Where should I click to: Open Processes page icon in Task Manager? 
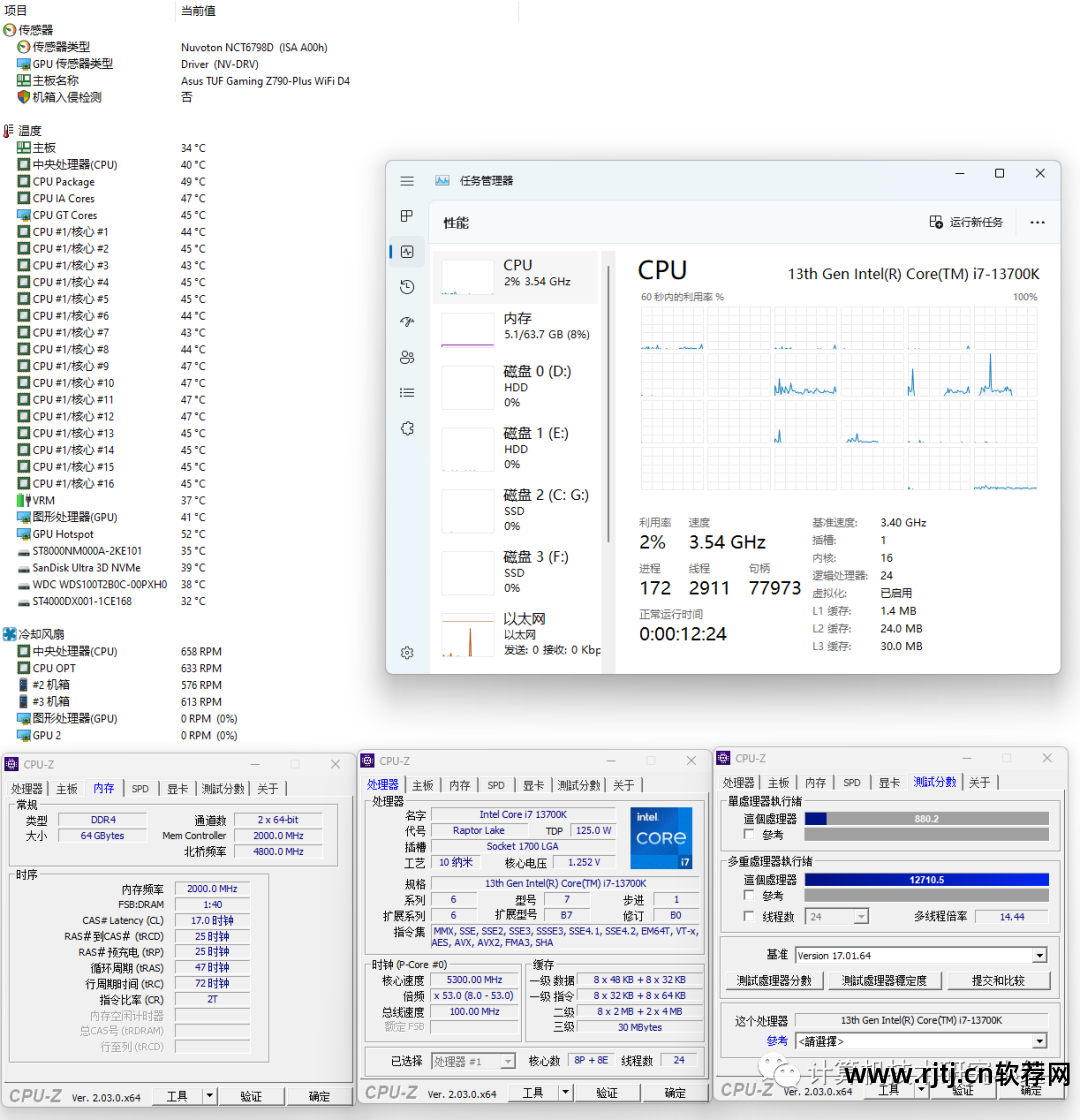pos(406,216)
